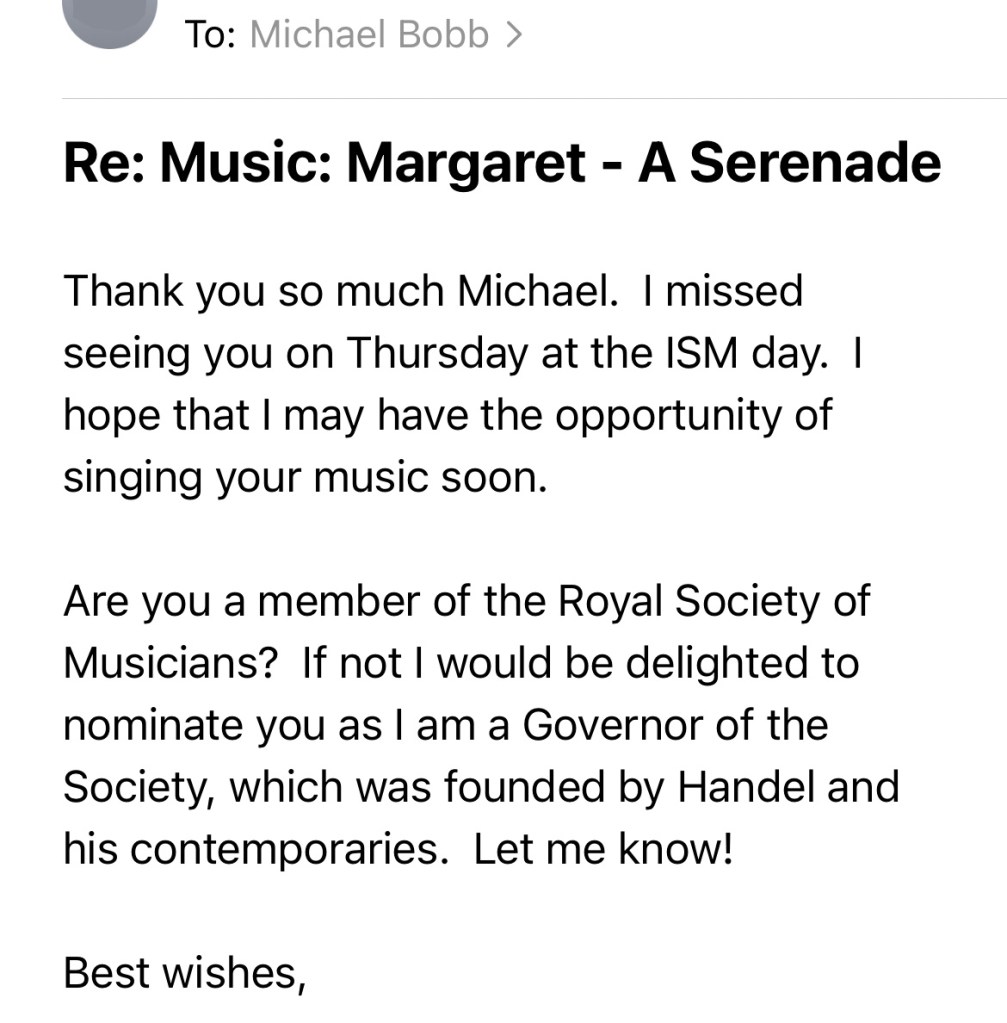Tap the word "Musicians?" in body
The width and height of the screenshot is (1007, 1023).
[169, 663]
